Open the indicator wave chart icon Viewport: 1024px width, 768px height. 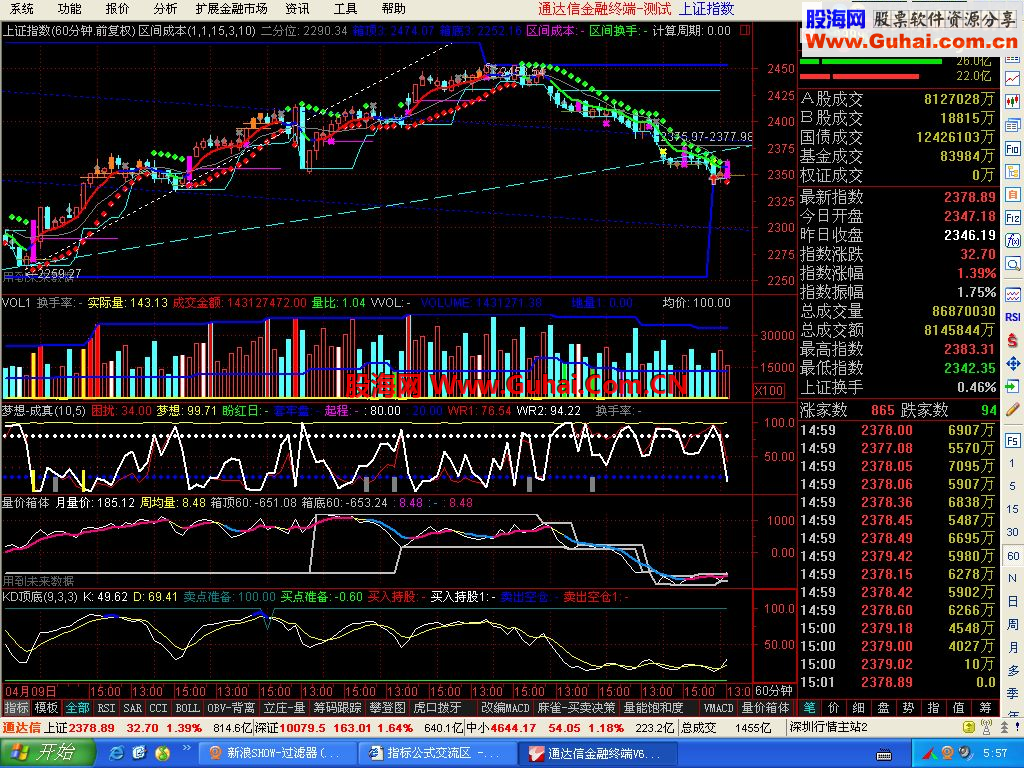point(1013,293)
